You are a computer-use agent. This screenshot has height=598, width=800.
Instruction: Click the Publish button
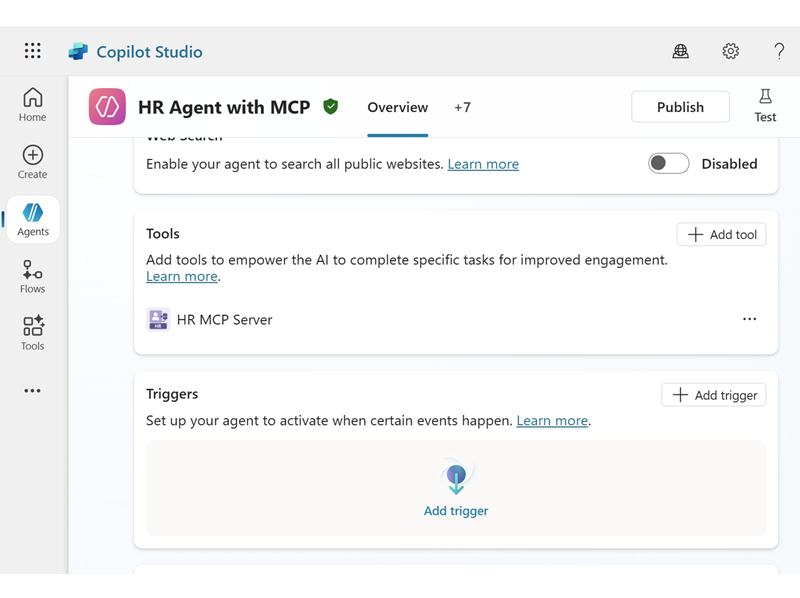tap(680, 107)
